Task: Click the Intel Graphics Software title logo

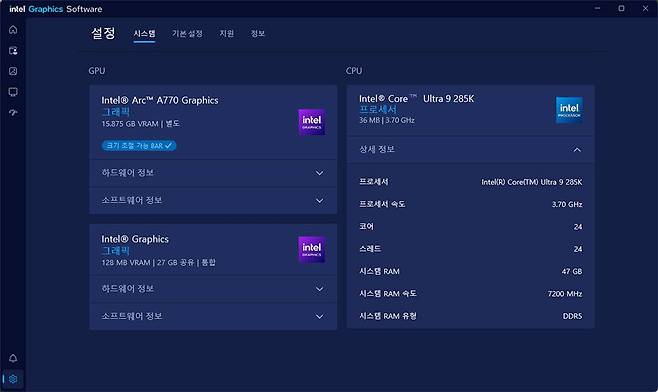Action: click(x=56, y=9)
